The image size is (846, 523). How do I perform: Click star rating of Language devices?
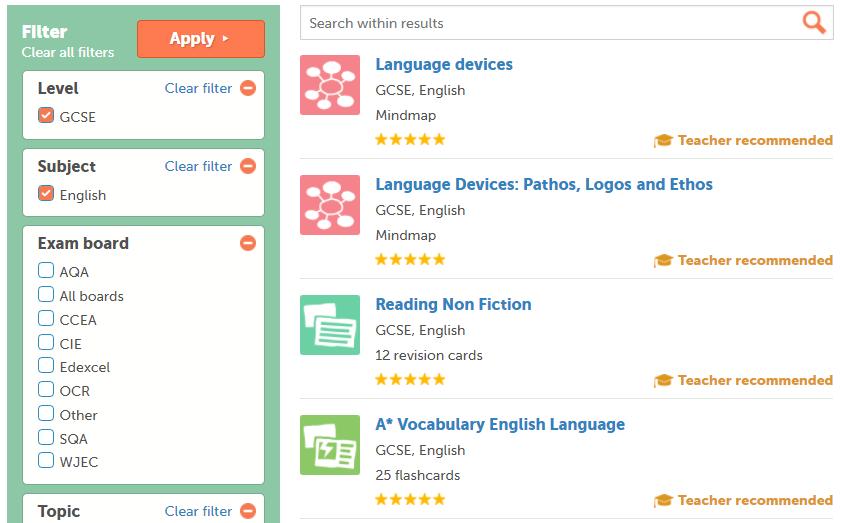tap(410, 140)
